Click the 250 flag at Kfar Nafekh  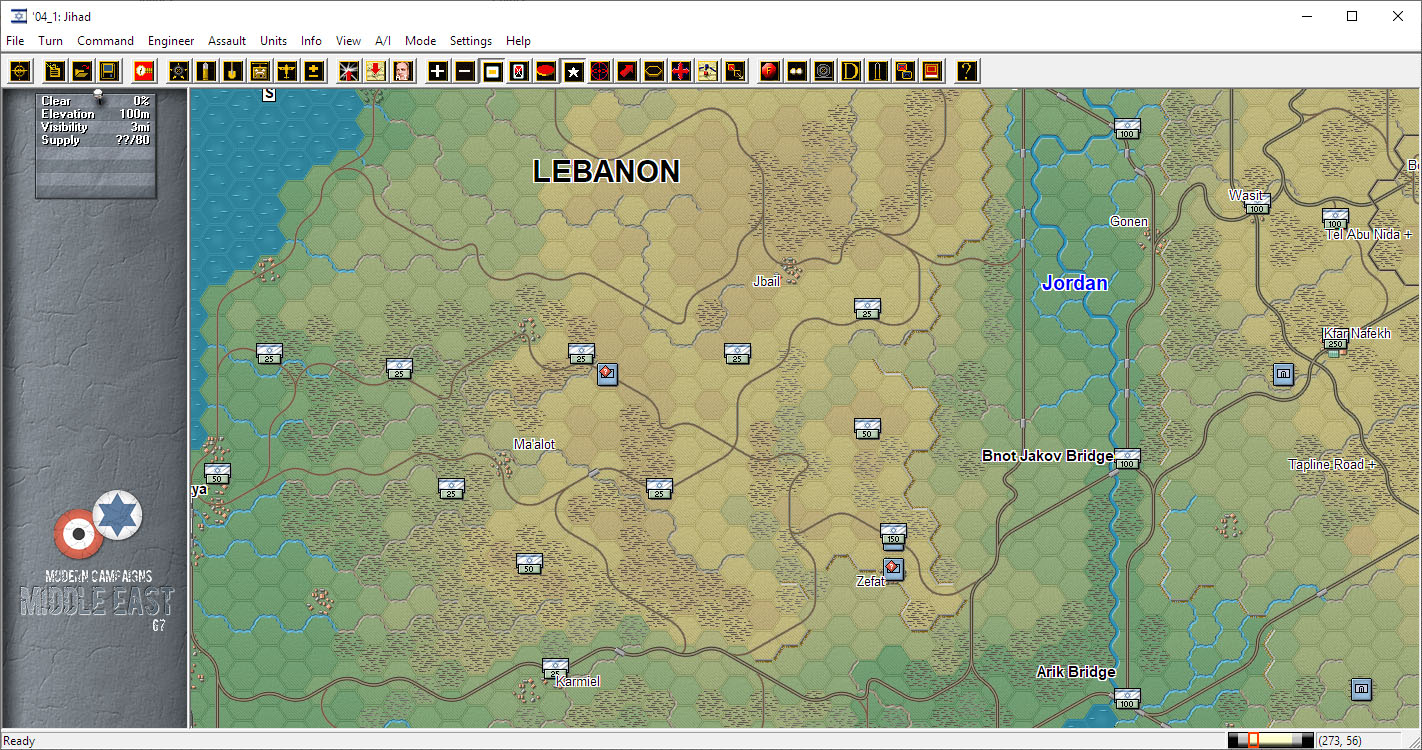click(x=1335, y=343)
